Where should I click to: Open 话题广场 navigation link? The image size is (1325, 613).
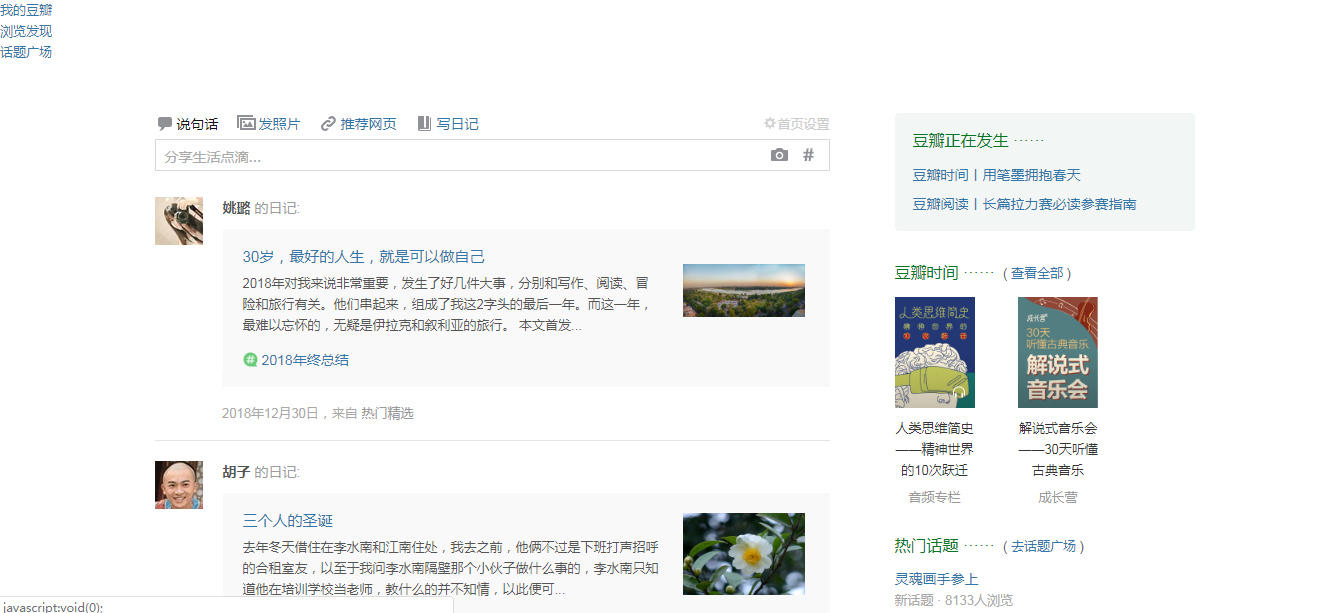26,52
